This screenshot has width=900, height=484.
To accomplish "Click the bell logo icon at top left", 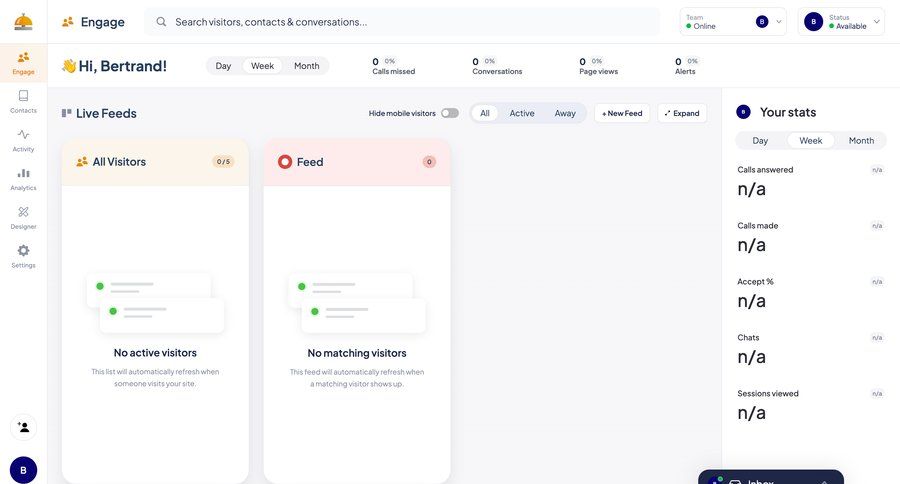I will (x=24, y=22).
